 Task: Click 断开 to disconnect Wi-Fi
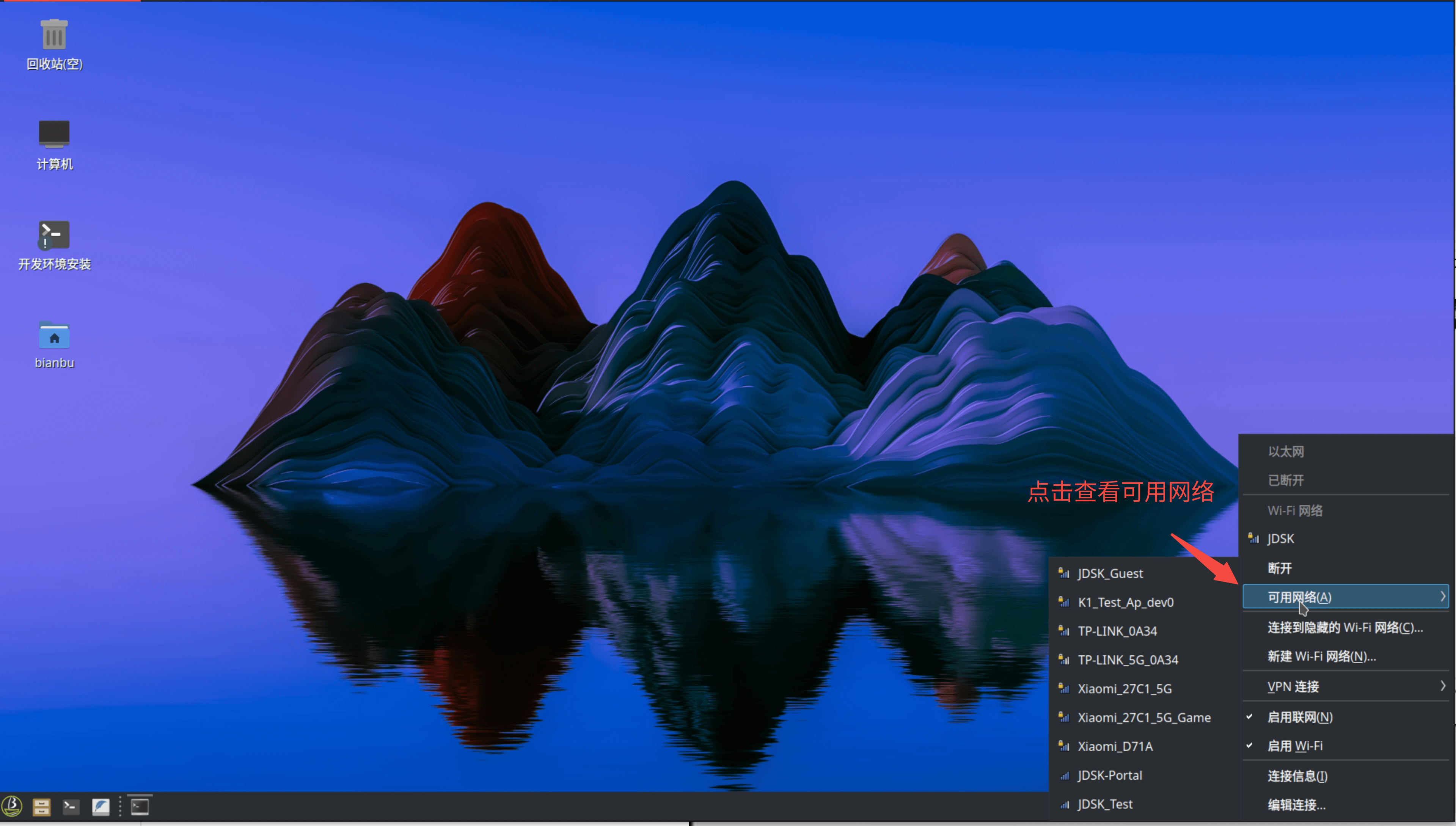tap(1280, 568)
